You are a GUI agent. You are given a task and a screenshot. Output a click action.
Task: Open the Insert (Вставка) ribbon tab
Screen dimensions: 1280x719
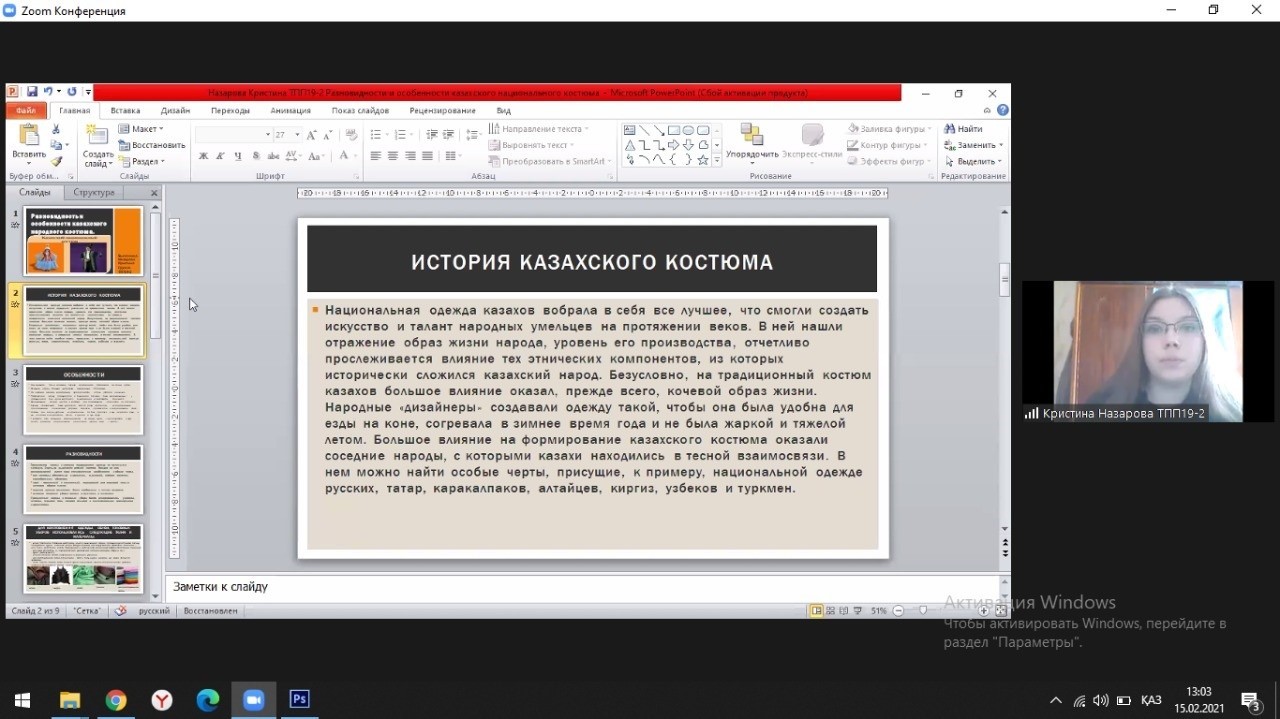click(x=125, y=111)
